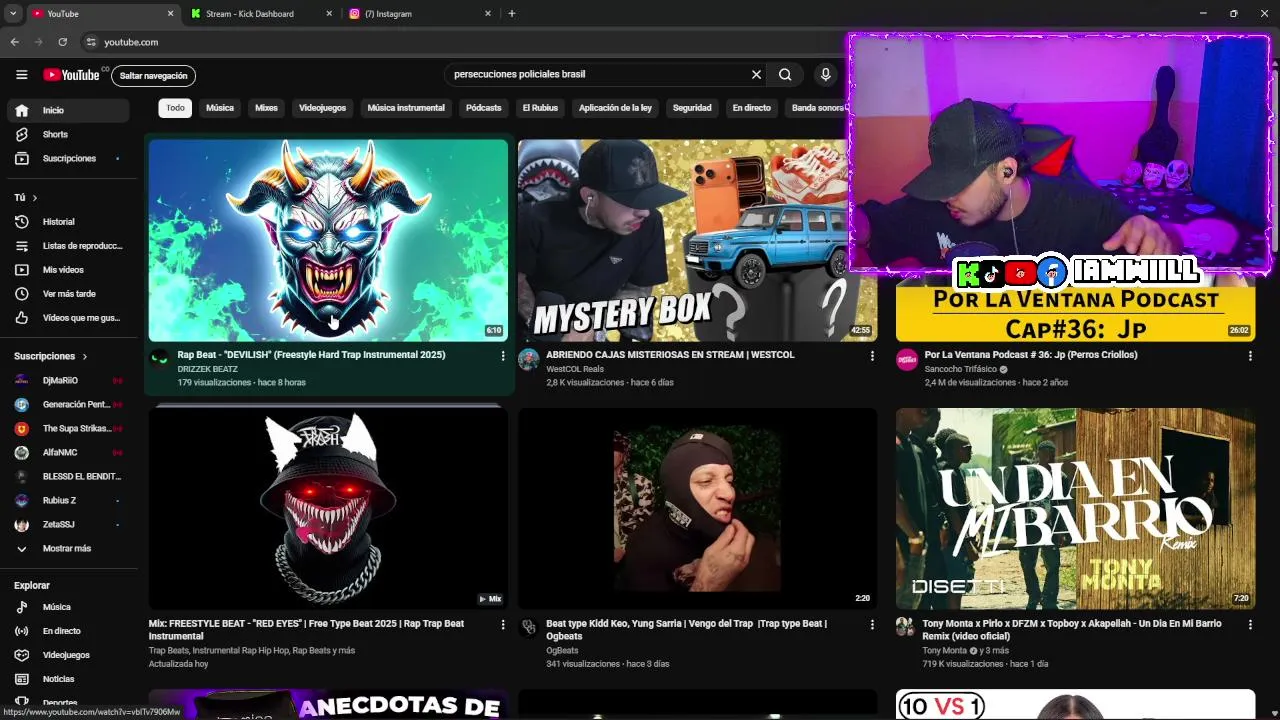This screenshot has height=720, width=1280.
Task: Open a new browser tab
Action: click(511, 14)
